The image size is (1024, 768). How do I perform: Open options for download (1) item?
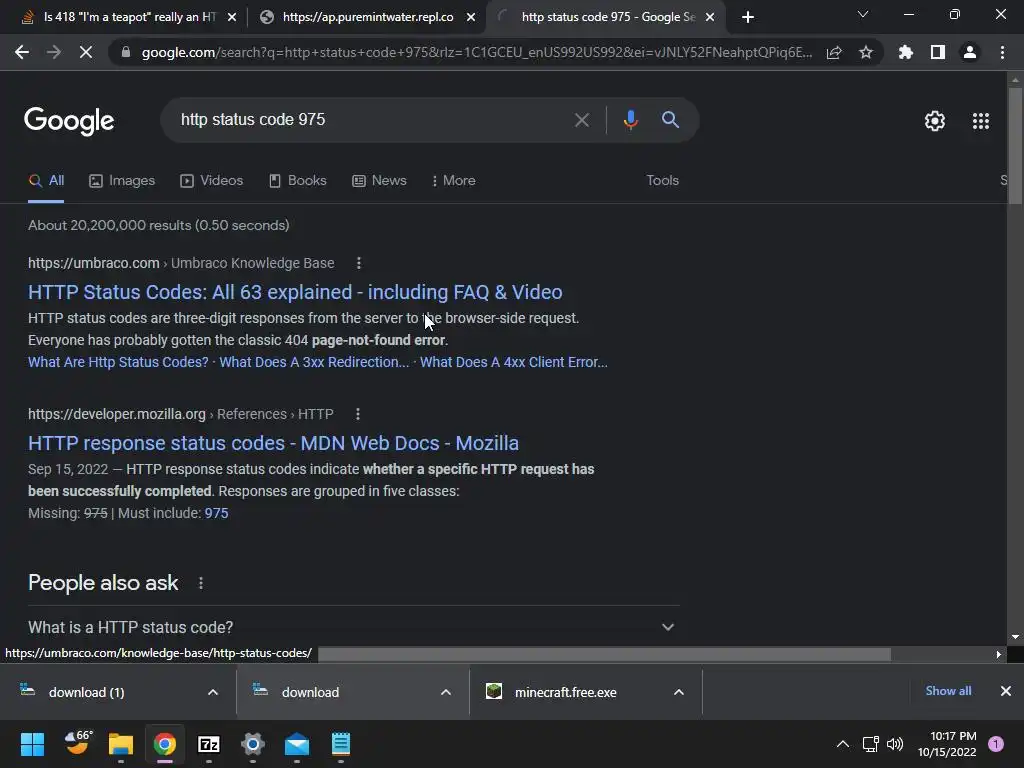[213, 692]
